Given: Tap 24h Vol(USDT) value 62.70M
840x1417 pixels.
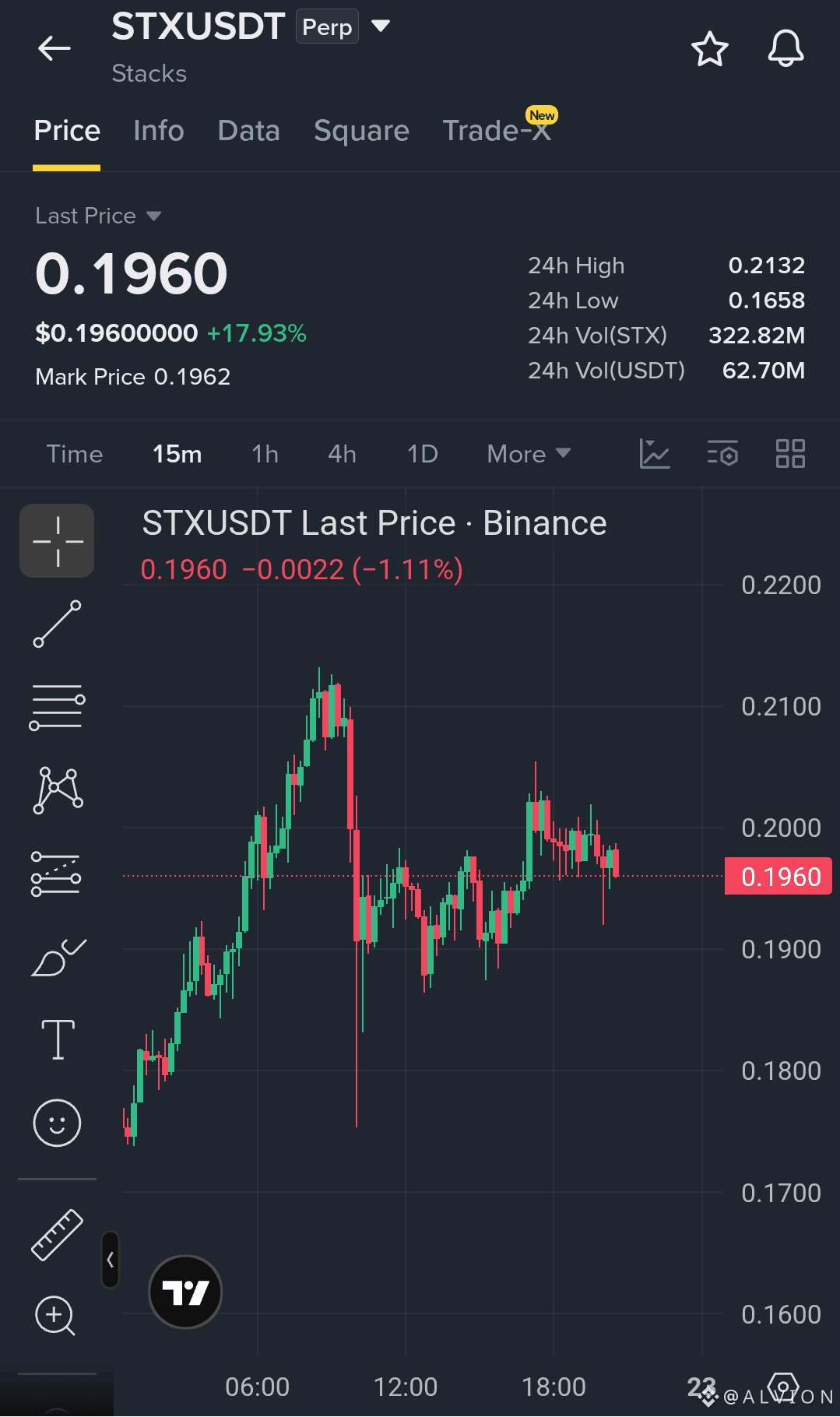Looking at the screenshot, I should click(x=764, y=371).
